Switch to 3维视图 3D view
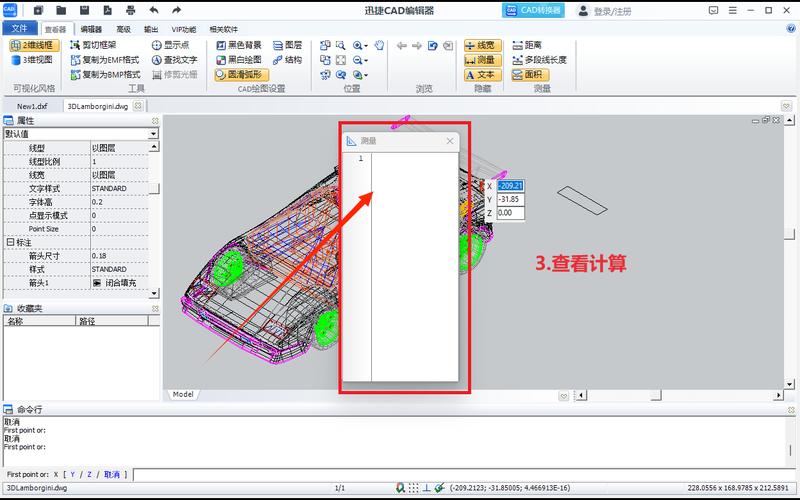This screenshot has width=800, height=500. click(x=32, y=60)
